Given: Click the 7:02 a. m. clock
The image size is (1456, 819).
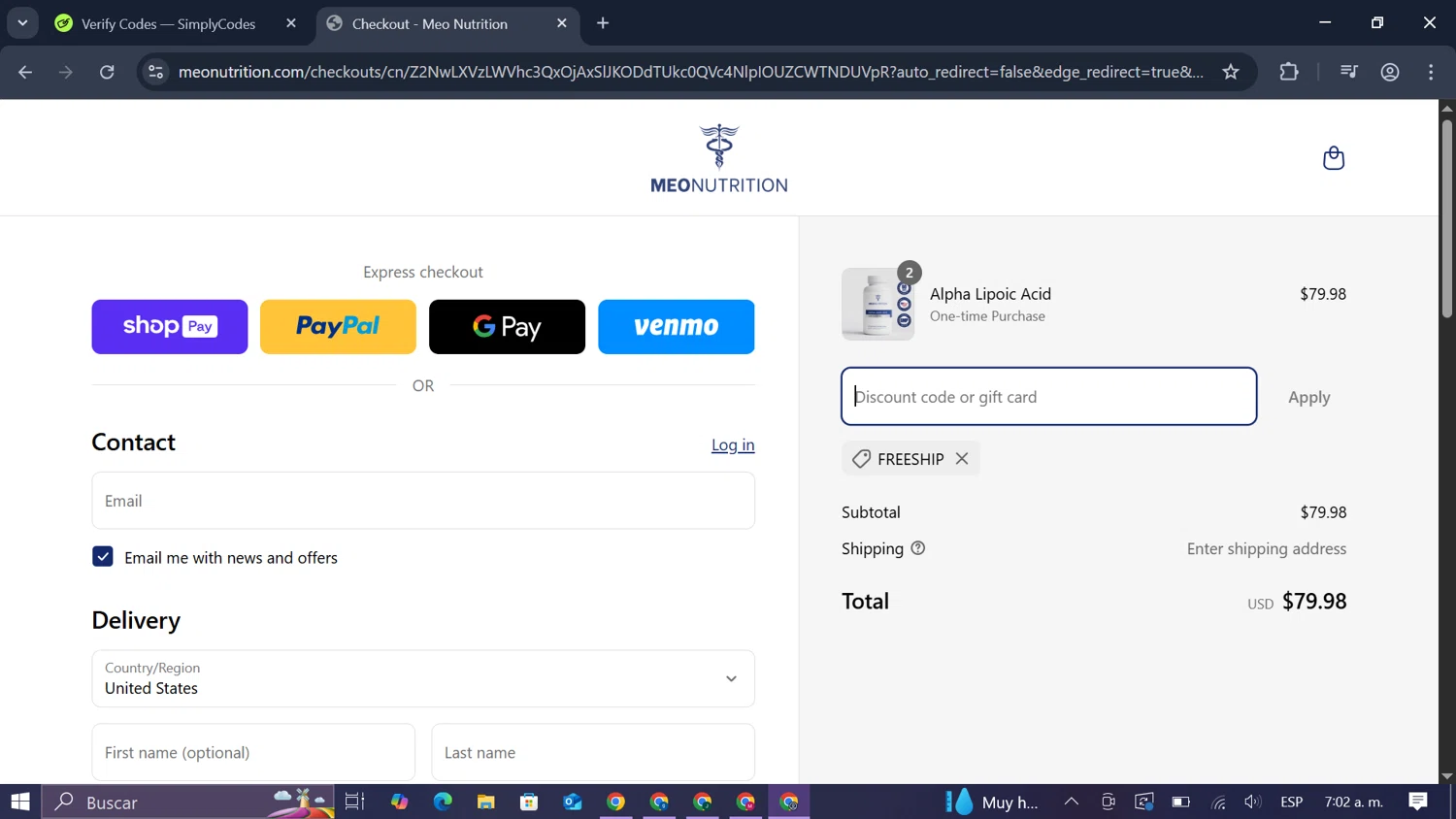Looking at the screenshot, I should coord(1353,802).
